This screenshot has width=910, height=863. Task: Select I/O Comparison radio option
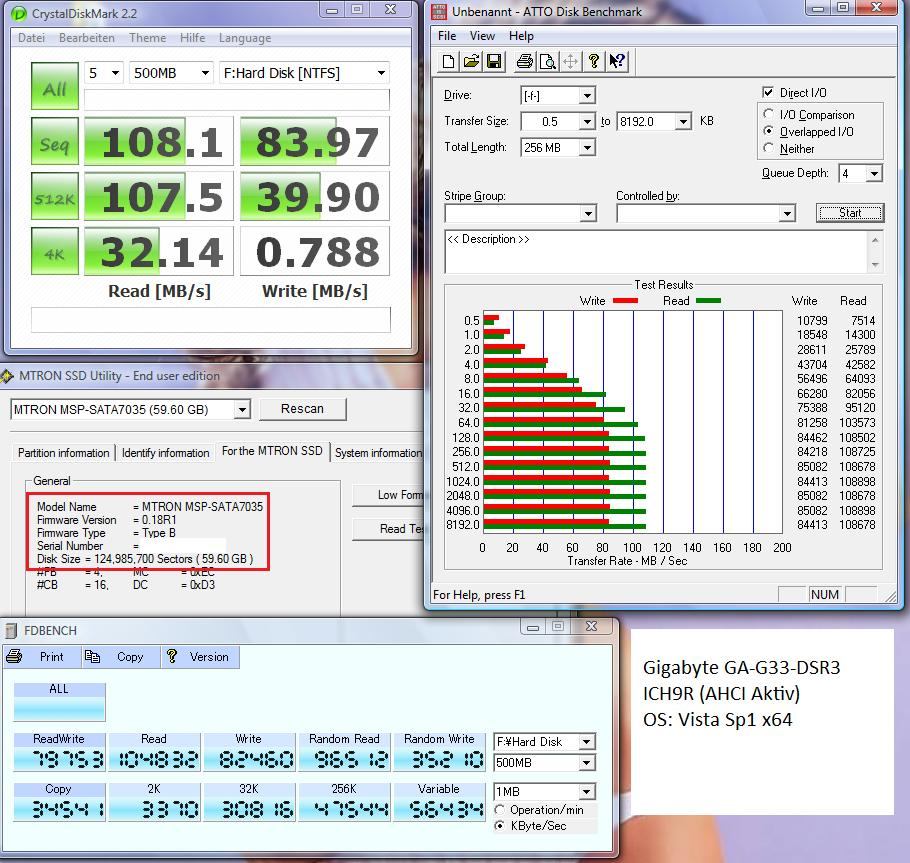click(768, 114)
